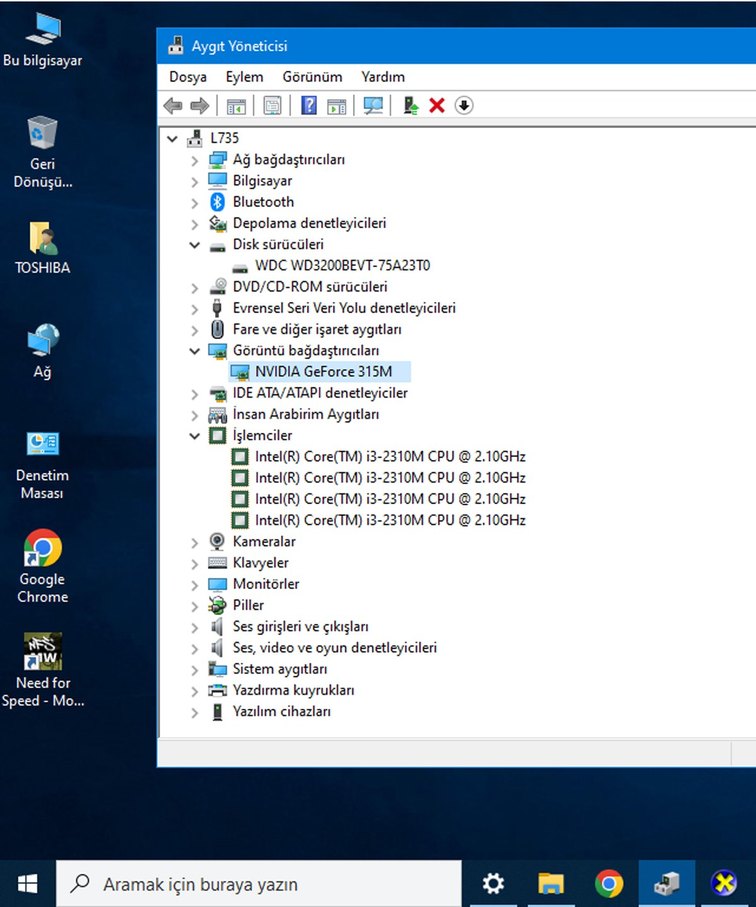Viewport: 756px width, 907px height.
Task: Scan for hardware changes via monitor icon
Action: [373, 105]
